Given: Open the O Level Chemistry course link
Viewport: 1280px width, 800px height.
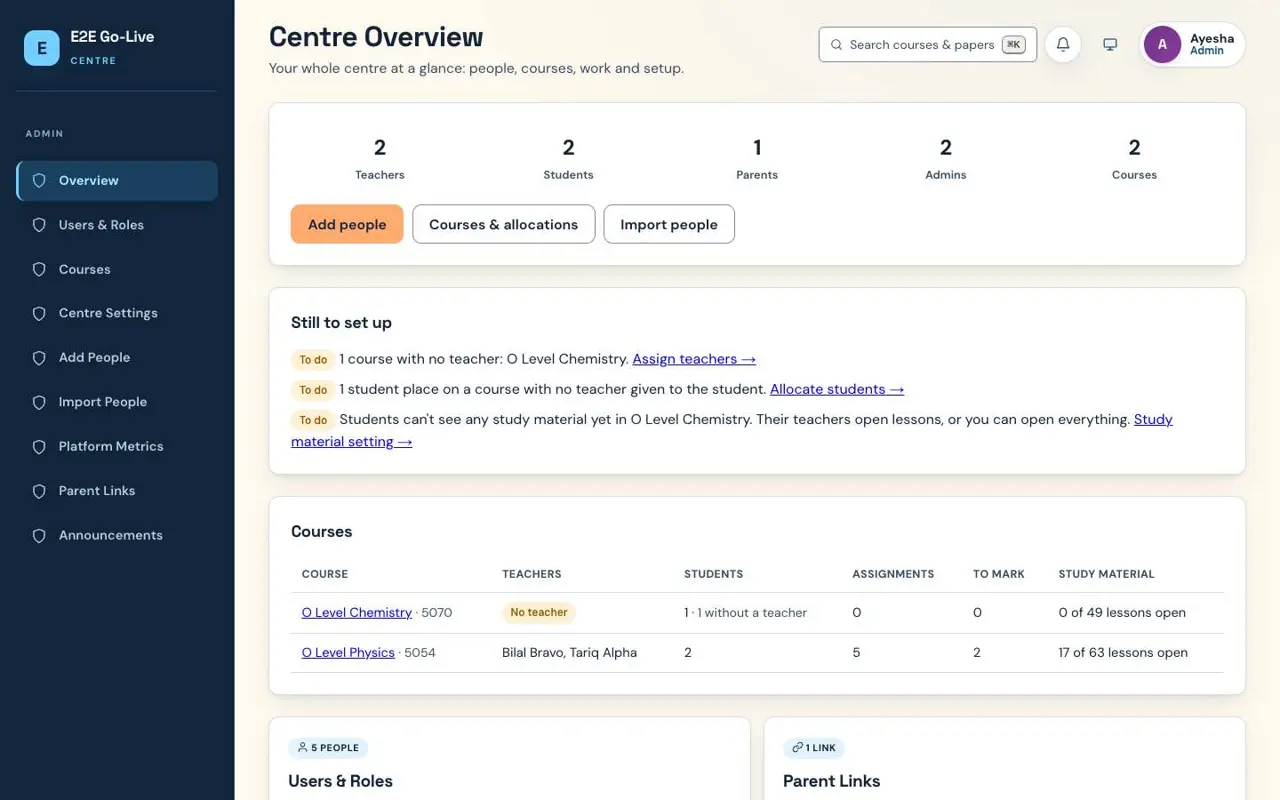Looking at the screenshot, I should tap(357, 613).
